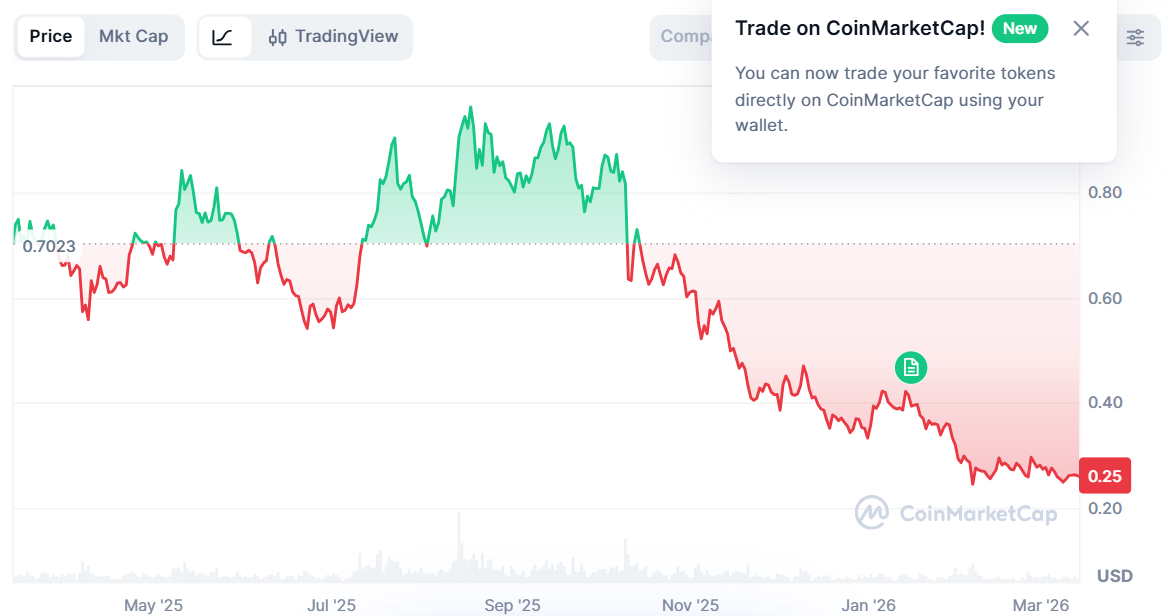This screenshot has width=1171, height=616.
Task: Open the comparison asset selector
Action: [x=685, y=37]
